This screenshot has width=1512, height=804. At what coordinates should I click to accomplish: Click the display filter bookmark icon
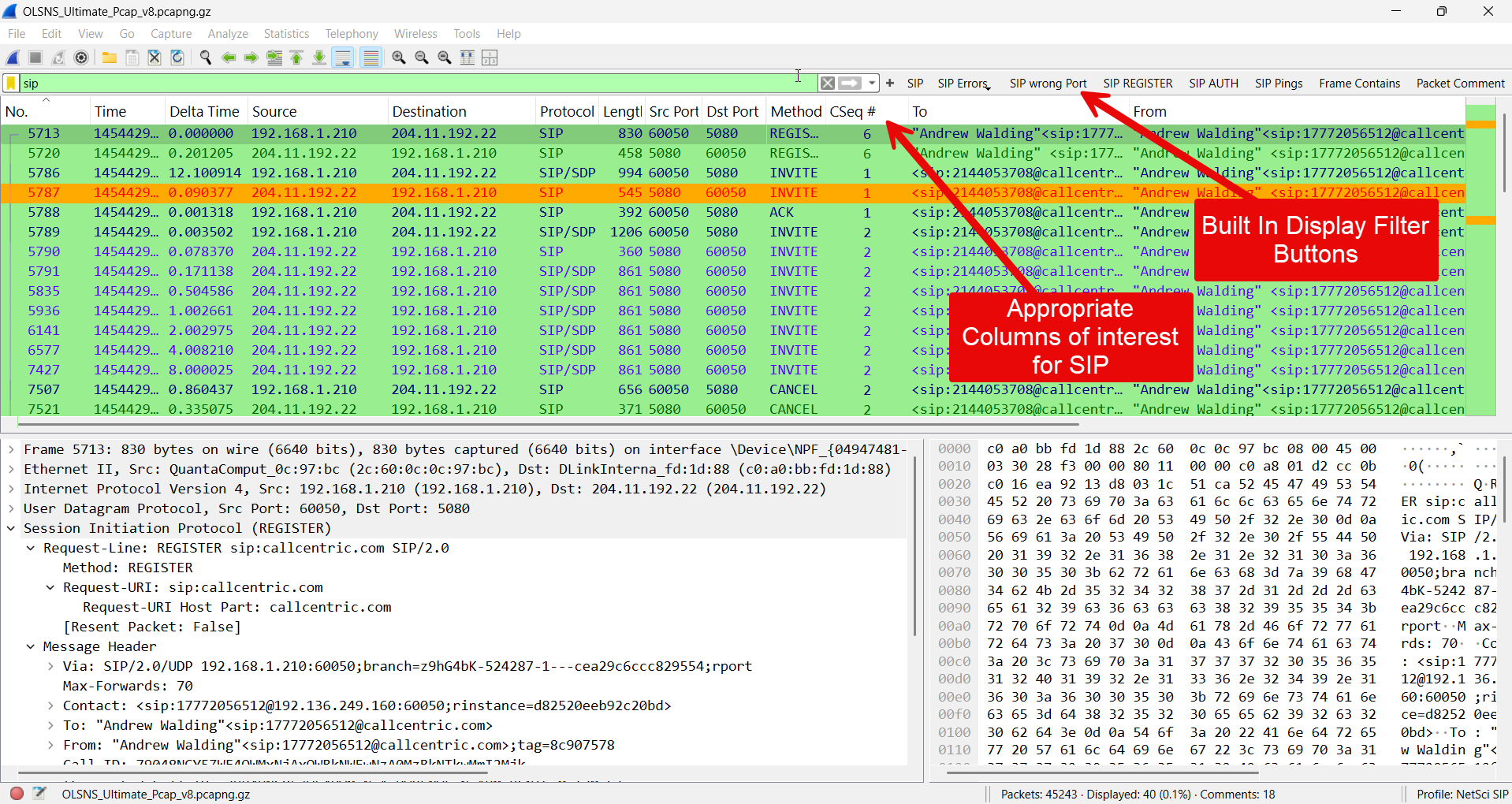coord(11,84)
